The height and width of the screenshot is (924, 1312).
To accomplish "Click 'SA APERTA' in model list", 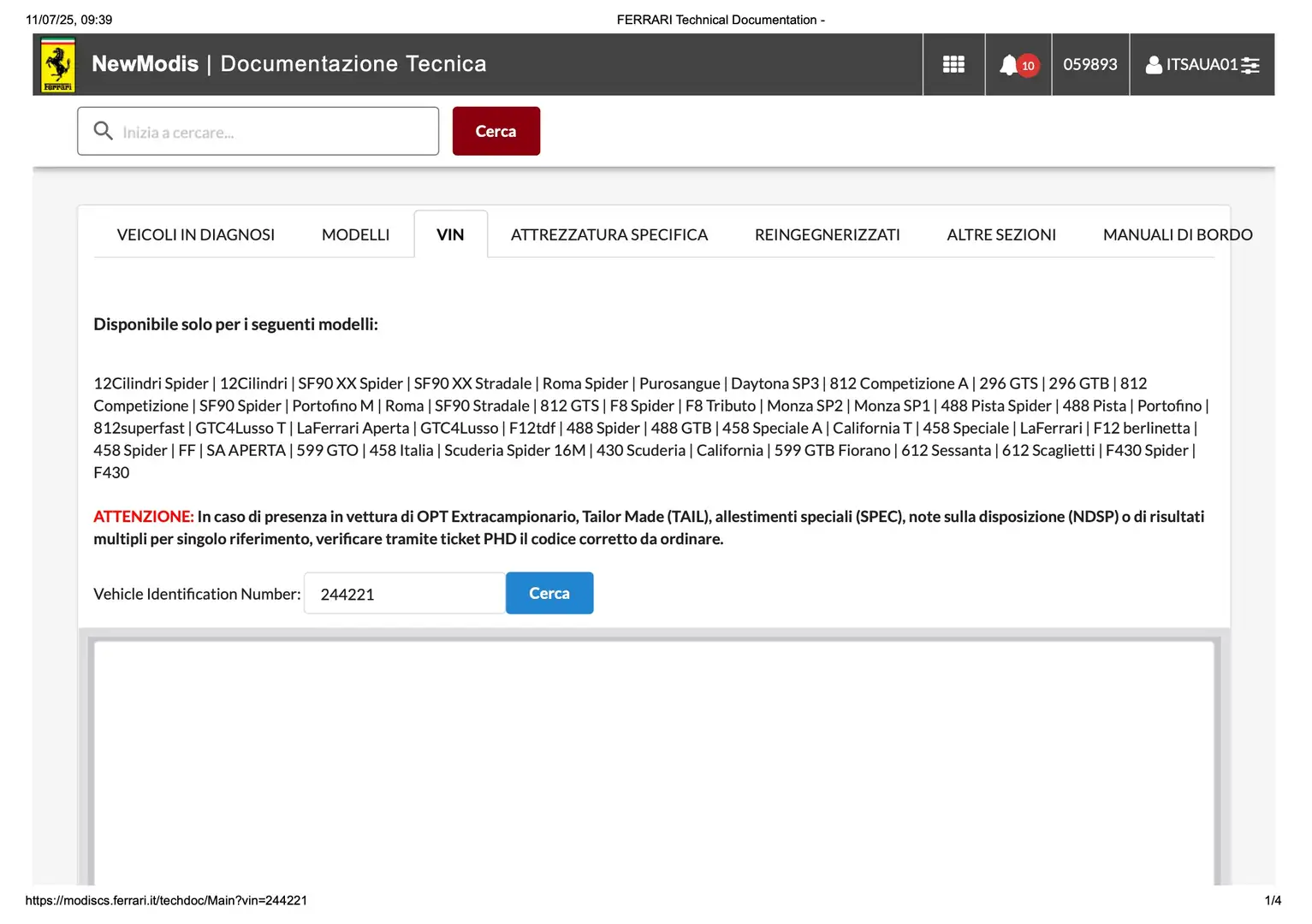I will (x=246, y=450).
